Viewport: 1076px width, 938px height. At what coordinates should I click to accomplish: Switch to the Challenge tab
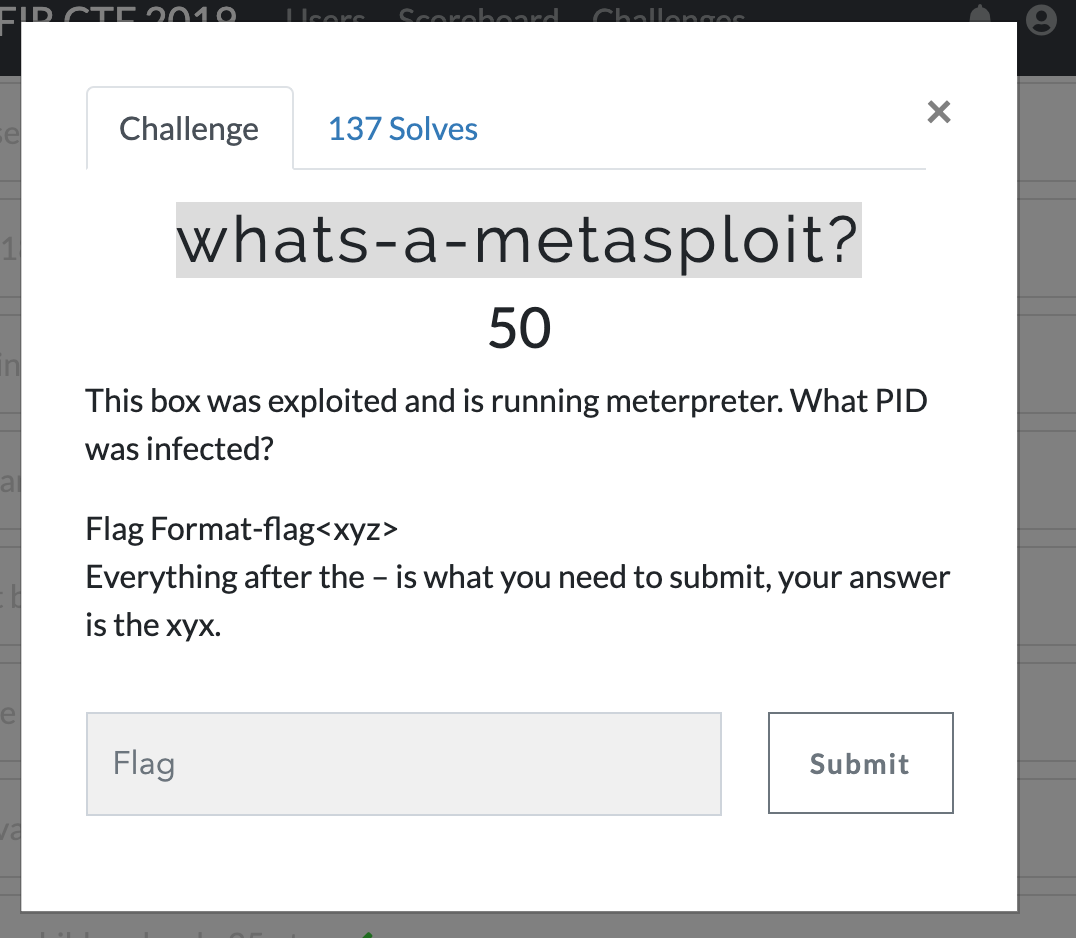tap(189, 128)
